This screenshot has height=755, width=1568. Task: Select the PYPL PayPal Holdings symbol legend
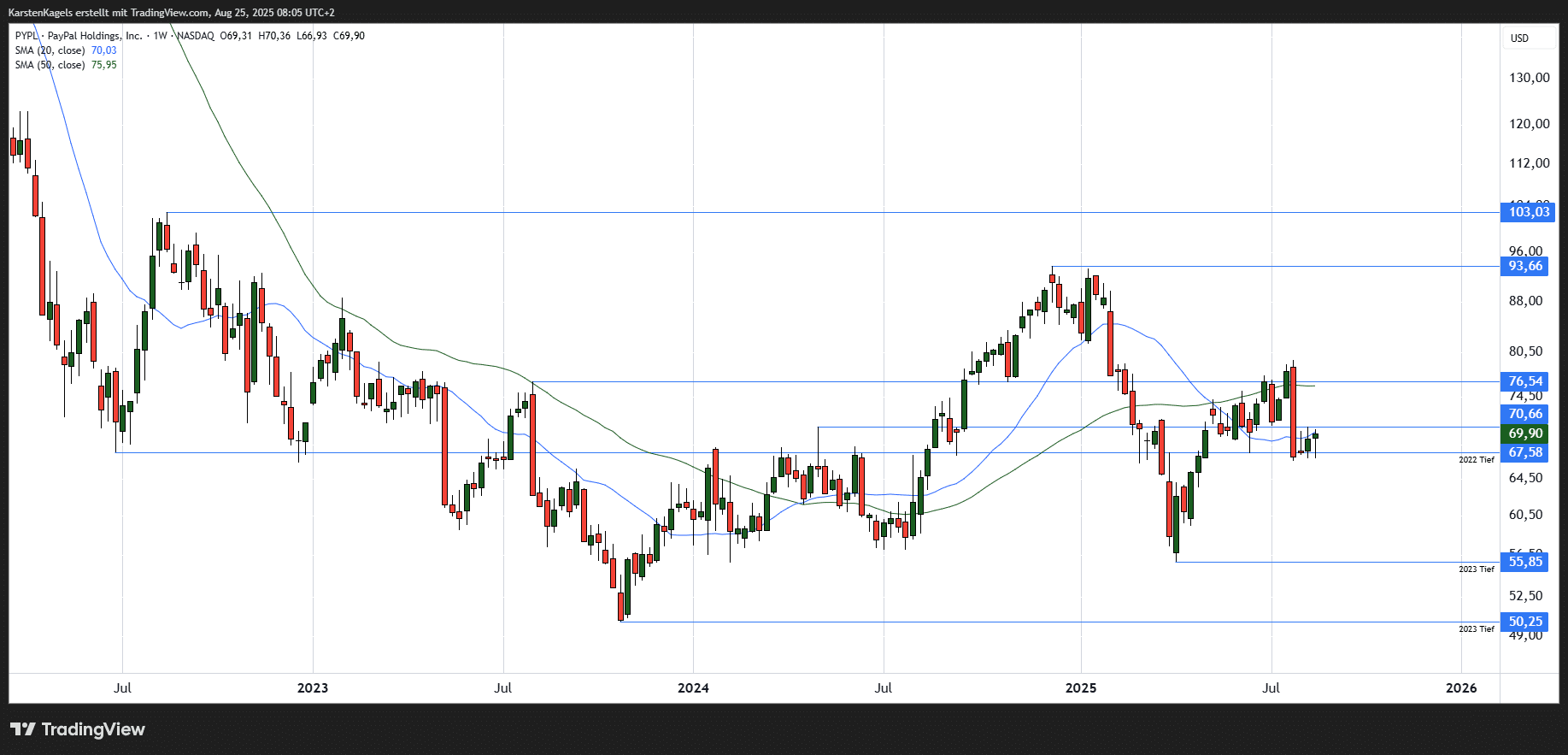tap(79, 36)
